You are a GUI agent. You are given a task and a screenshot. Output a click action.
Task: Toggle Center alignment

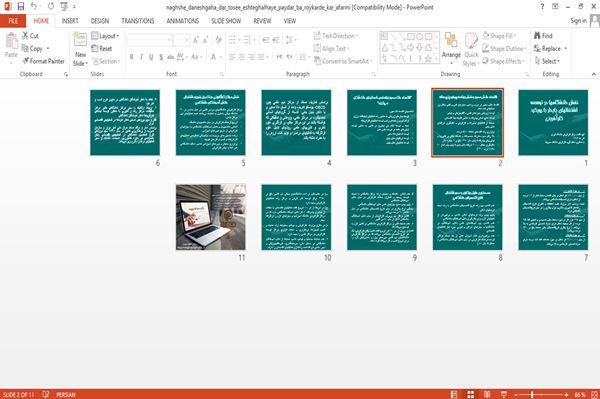[241, 57]
